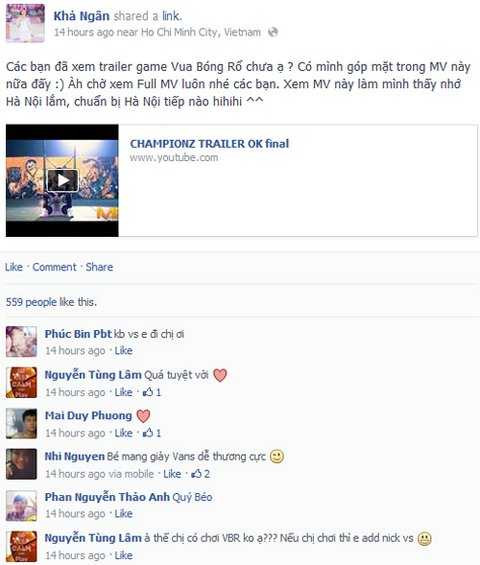Click Comment under the shared post
This screenshot has height=565, width=480.
point(54,267)
